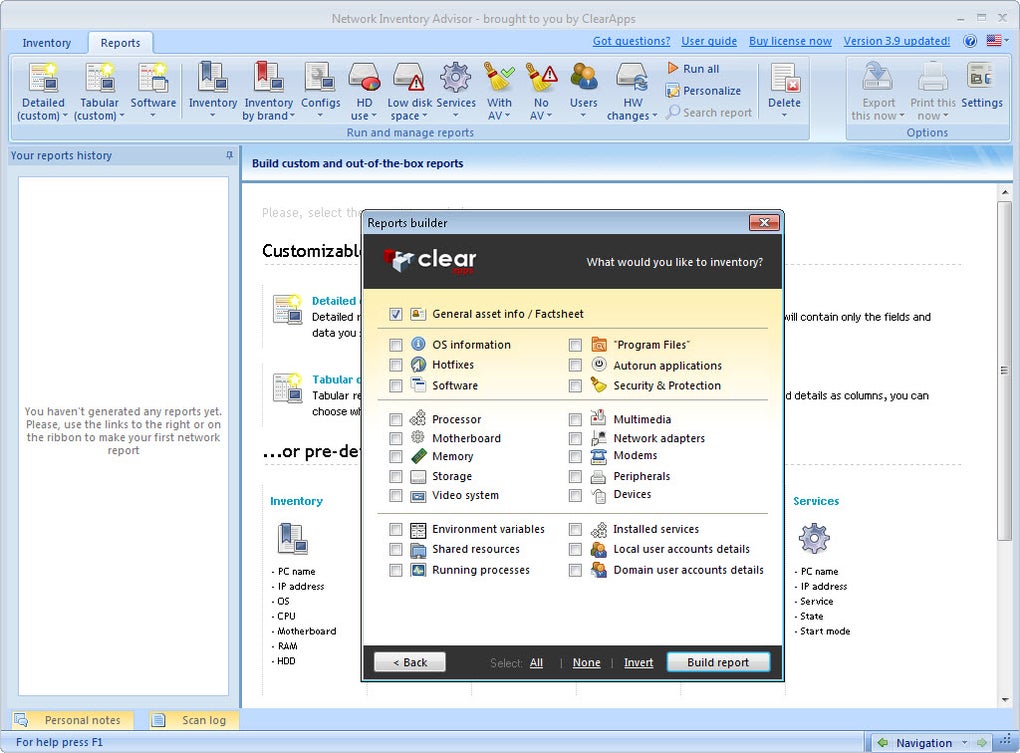Screen dimensions: 1020x753
Task: Tick the Security & Protection checkbox
Action: point(575,386)
